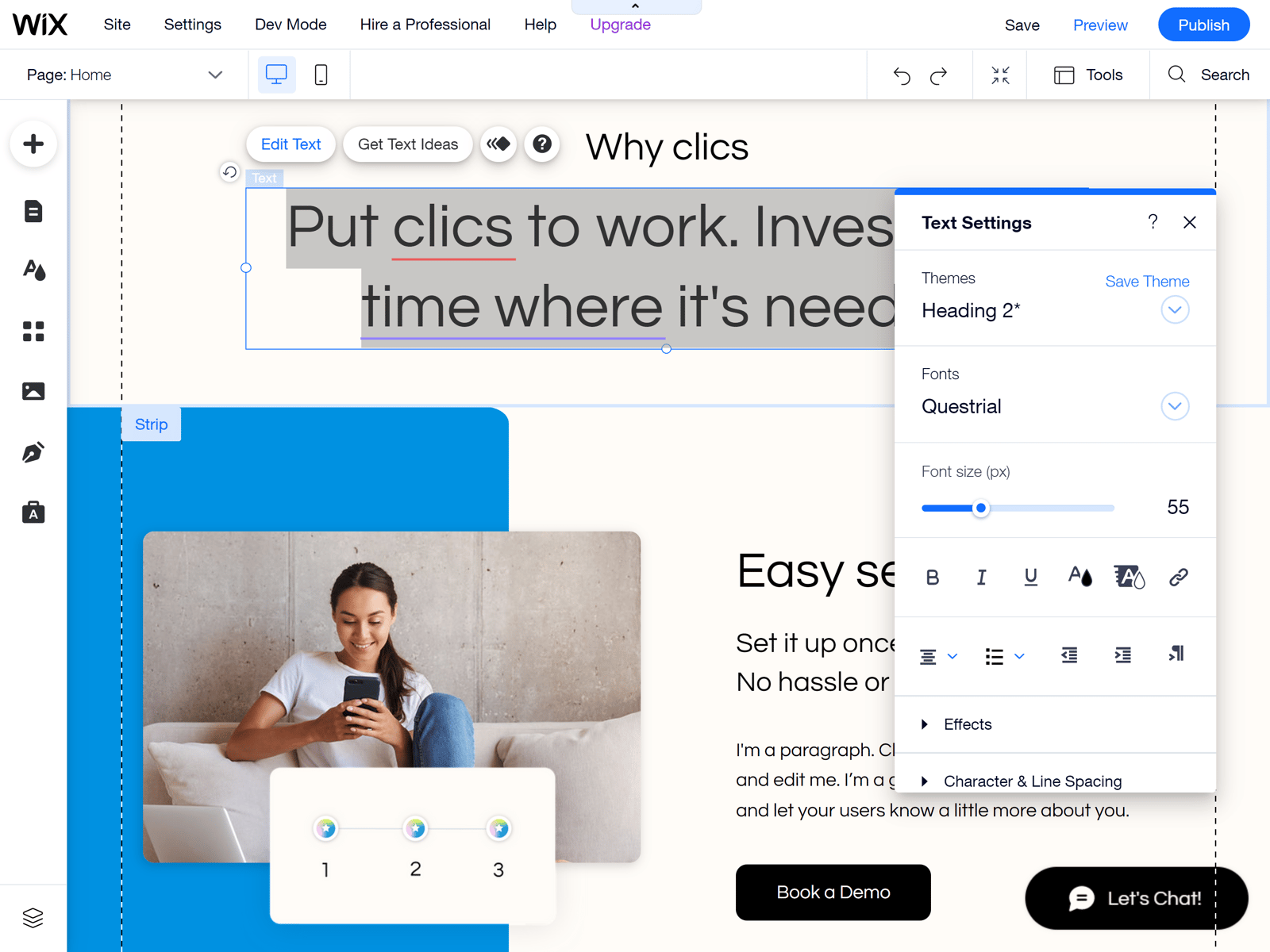1270x952 pixels.
Task: Click the highlight color icon
Action: (x=1130, y=577)
